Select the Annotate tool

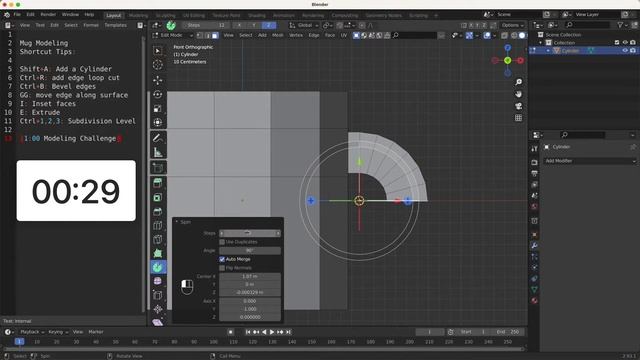point(158,138)
